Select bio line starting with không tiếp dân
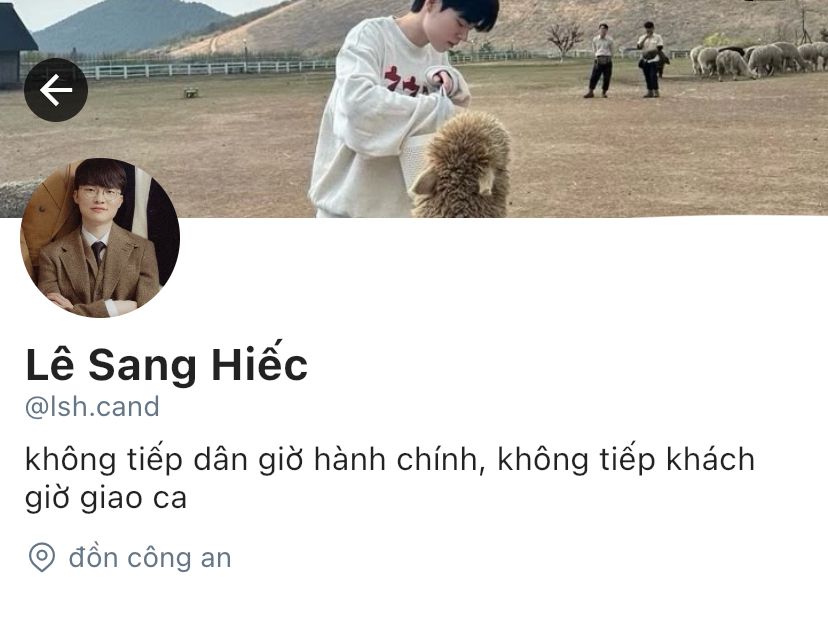Screen dimensions: 828x632 pos(390,459)
